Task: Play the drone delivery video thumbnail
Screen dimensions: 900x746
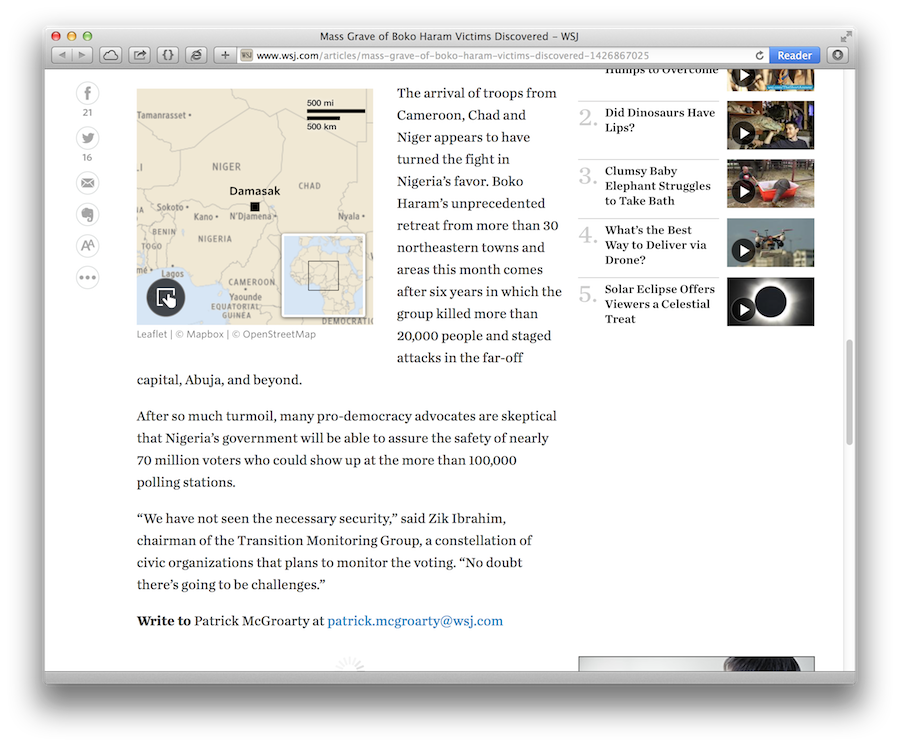Action: click(770, 243)
